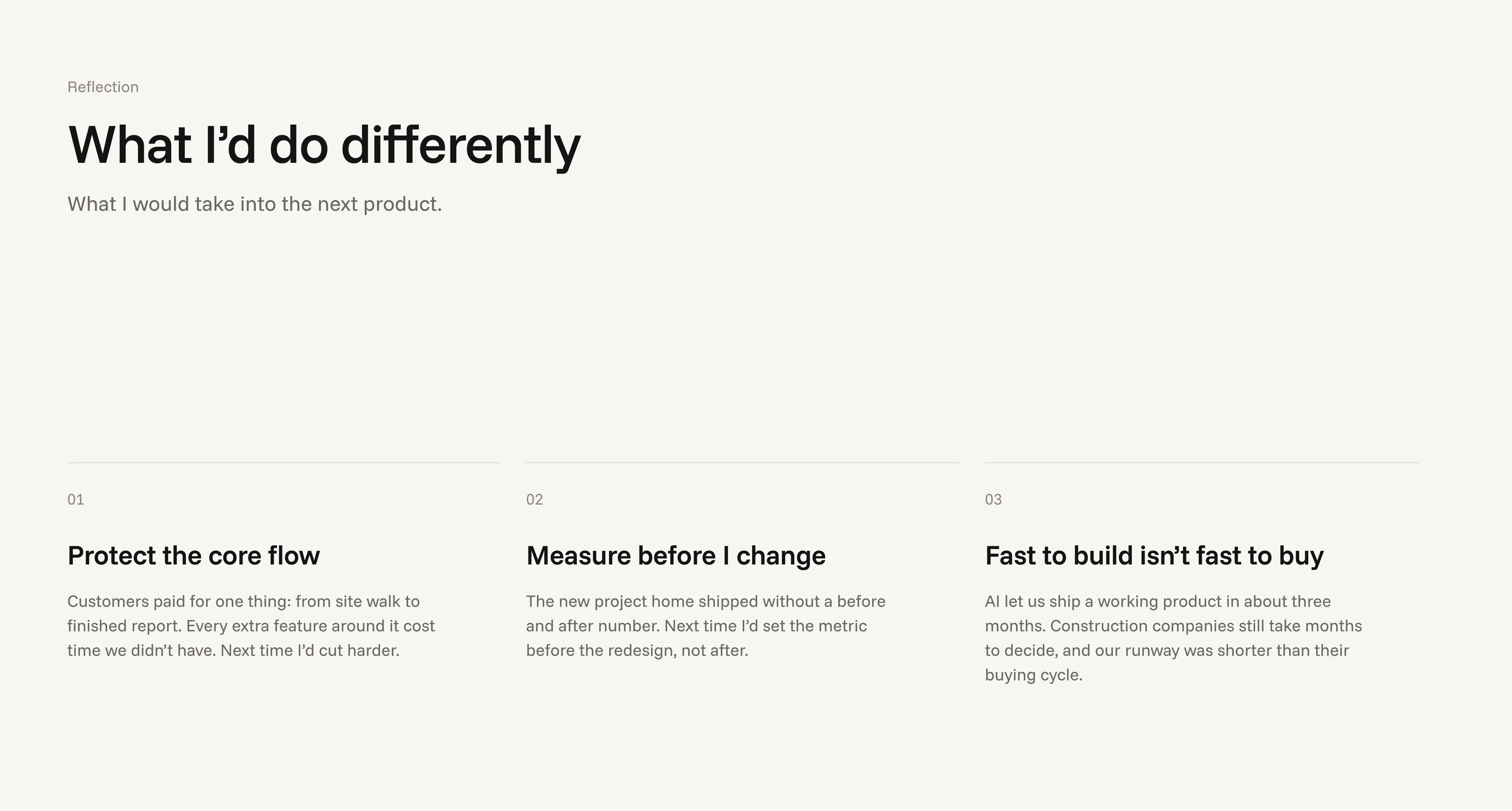The height and width of the screenshot is (811, 1512).
Task: Click the 'Measure before I change' heading
Action: 675,555
